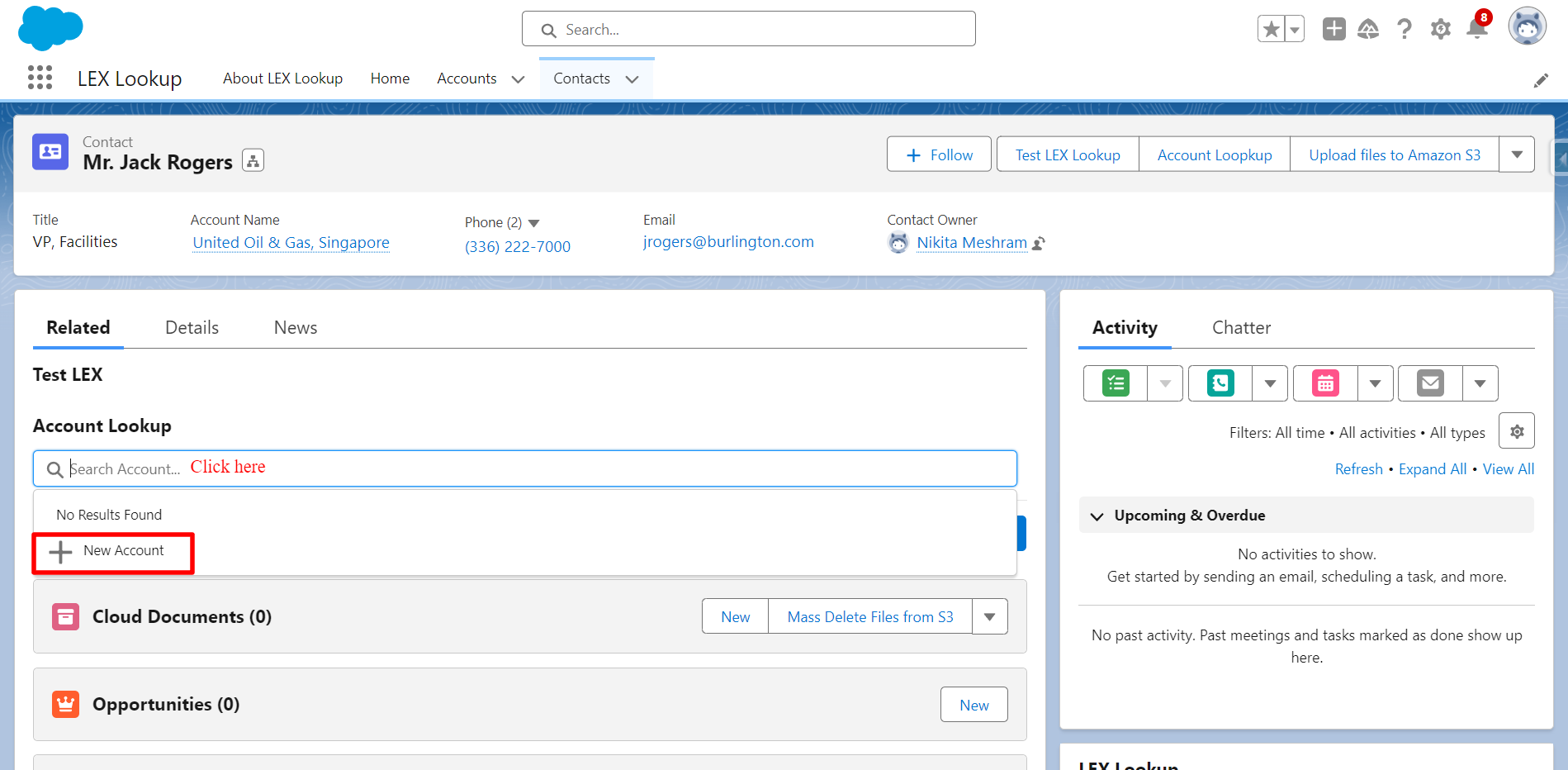Viewport: 1568px width, 770px height.
Task: Click the Follow button
Action: [x=939, y=154]
